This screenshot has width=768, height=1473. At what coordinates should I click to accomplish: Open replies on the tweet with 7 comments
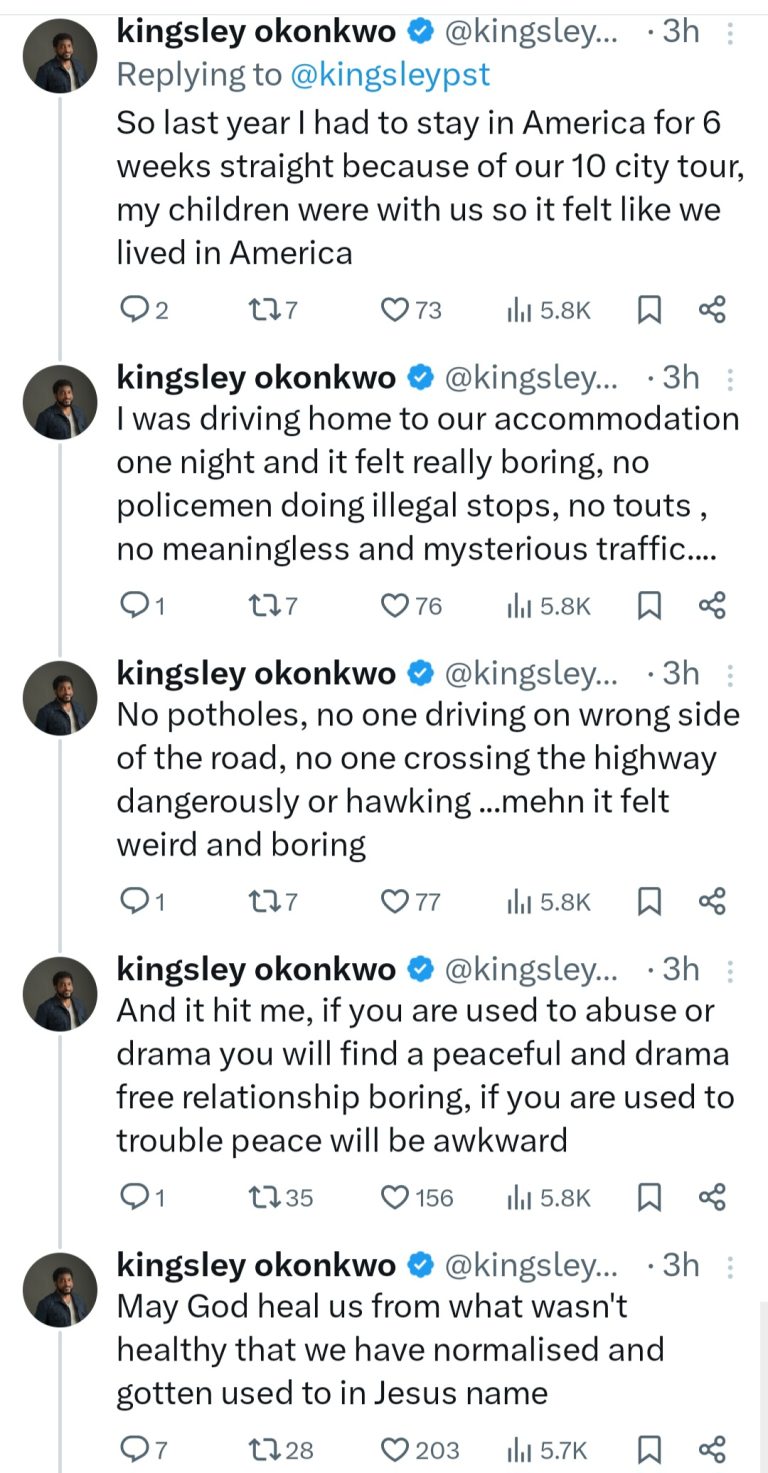point(134,1449)
